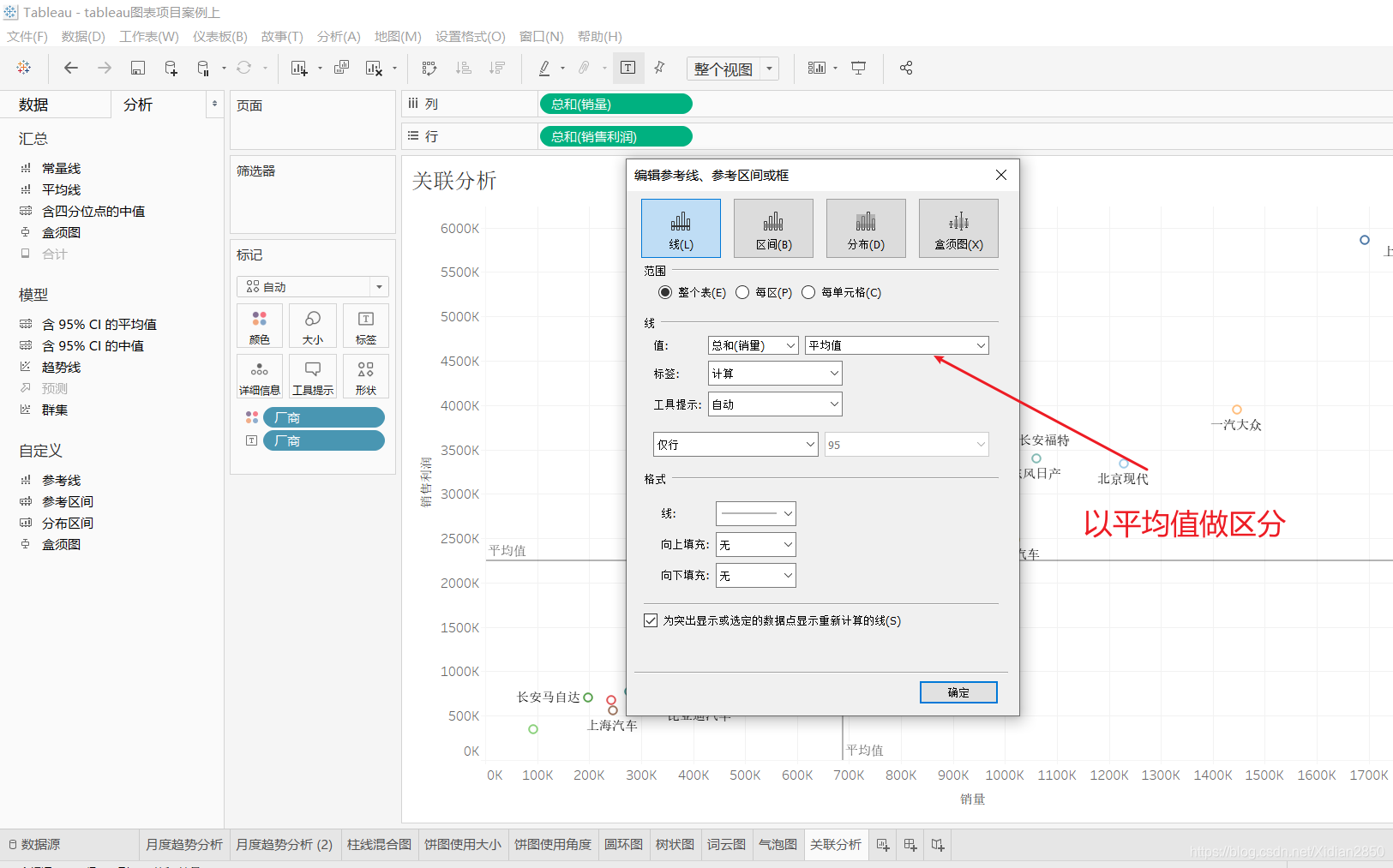
Task: Click the 总和(销量) pill on columns shelf
Action: 615,104
